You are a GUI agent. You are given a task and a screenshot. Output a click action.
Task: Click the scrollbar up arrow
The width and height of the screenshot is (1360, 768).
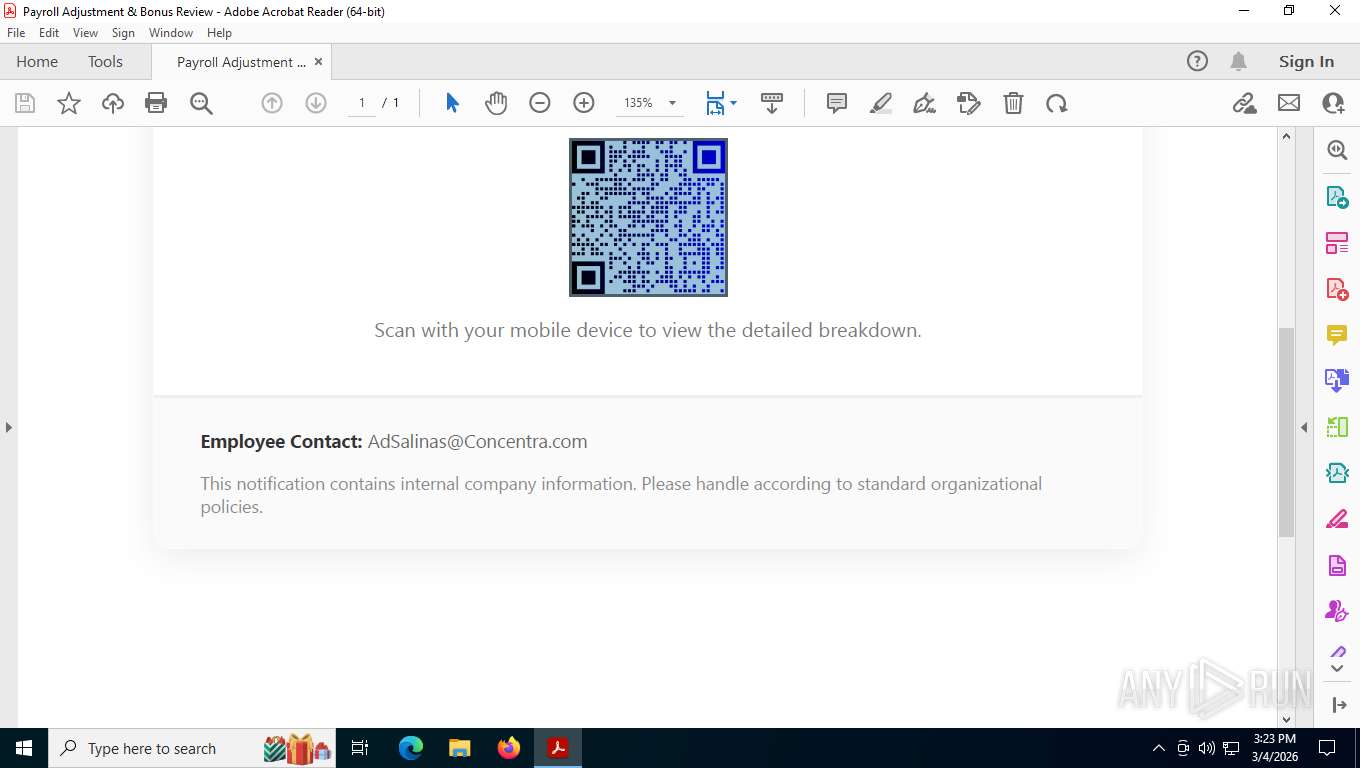click(x=1287, y=137)
